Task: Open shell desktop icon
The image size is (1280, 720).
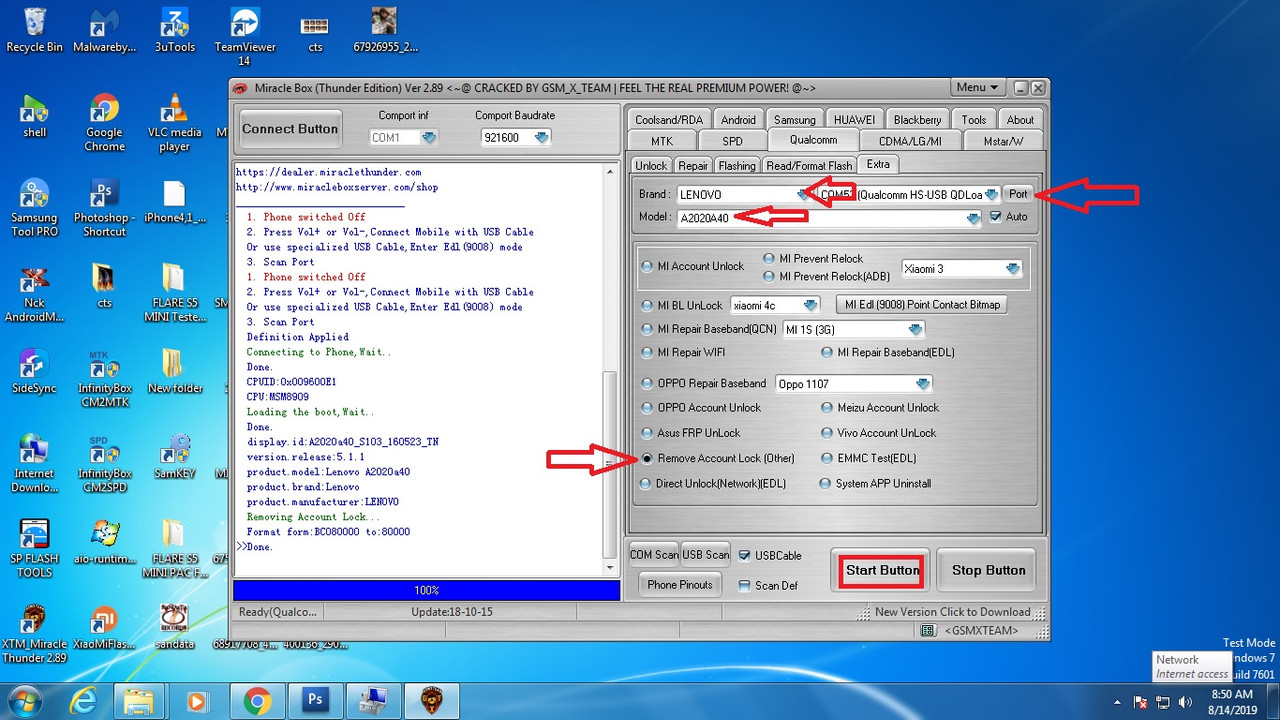Action: click(34, 116)
